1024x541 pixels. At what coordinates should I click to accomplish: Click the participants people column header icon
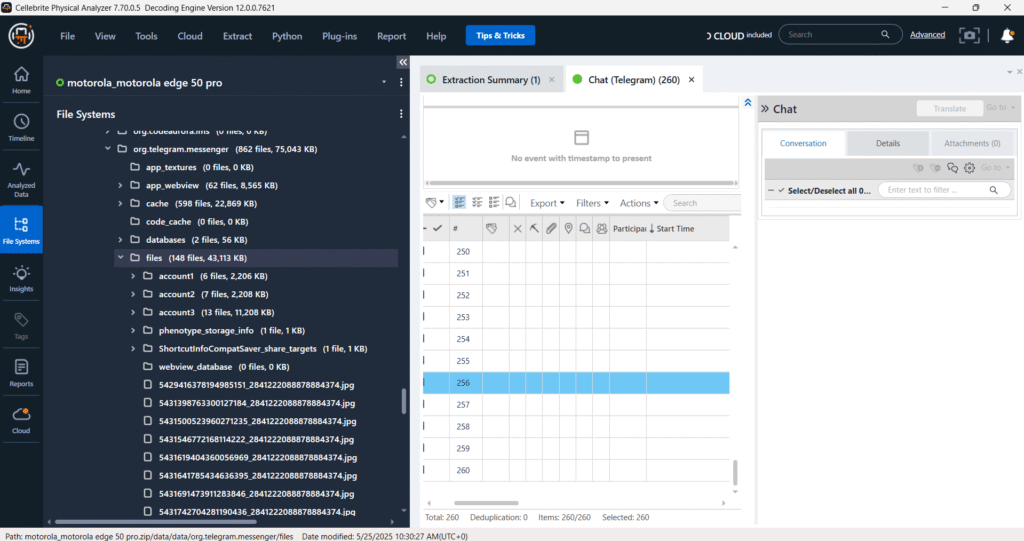(x=601, y=229)
